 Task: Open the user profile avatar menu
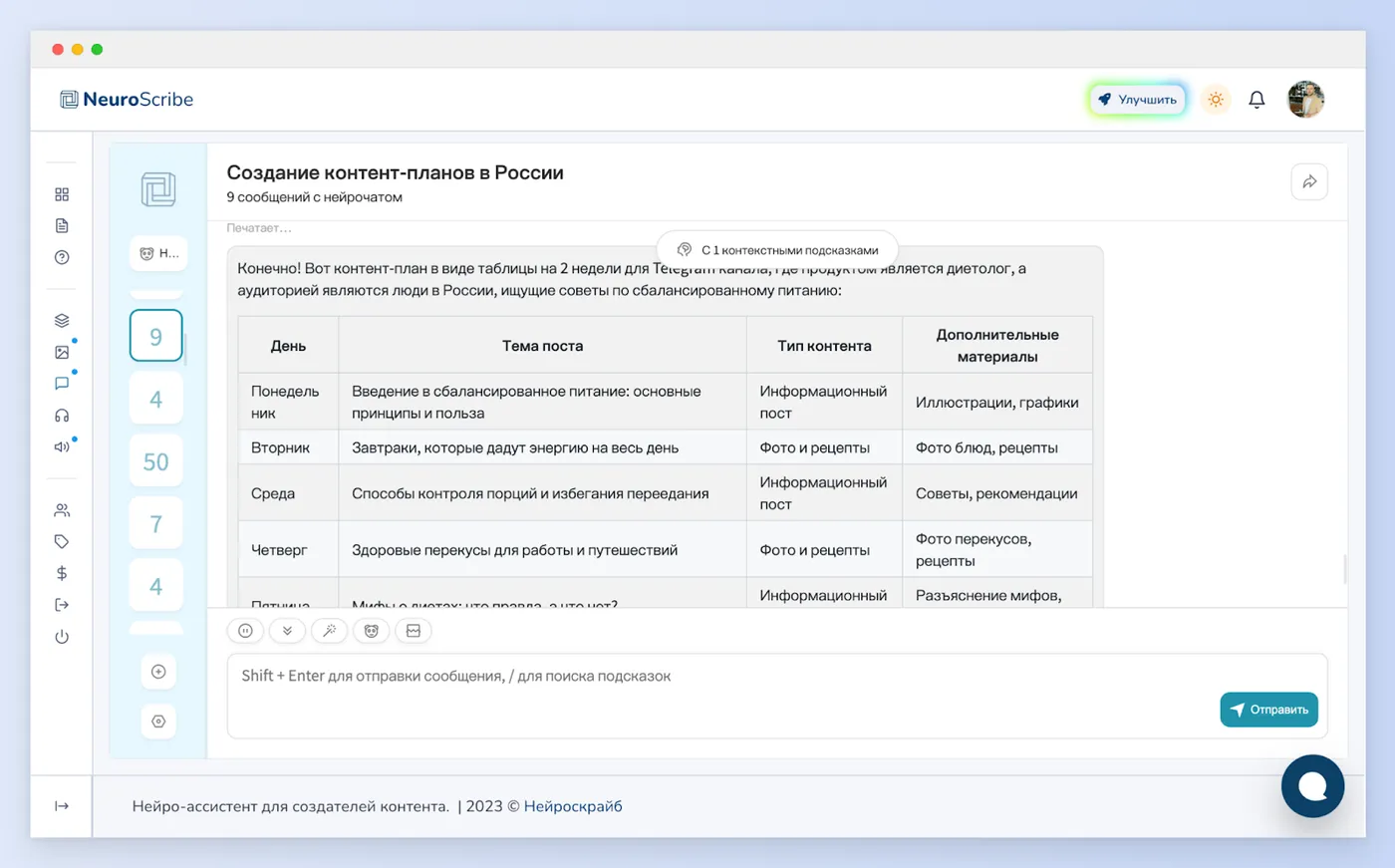[x=1305, y=100]
